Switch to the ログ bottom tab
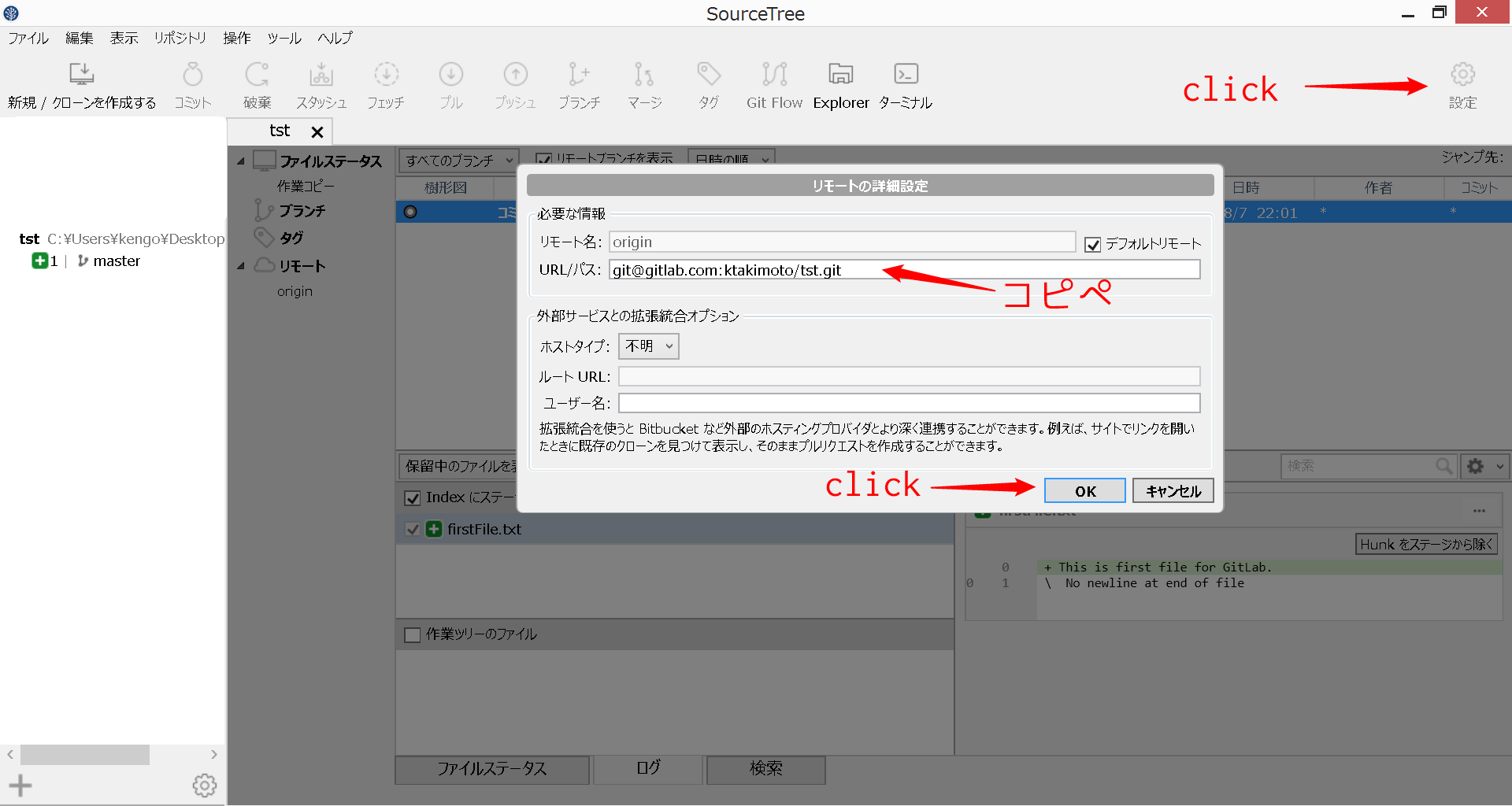Viewport: 1512px width, 806px height. pos(648,768)
